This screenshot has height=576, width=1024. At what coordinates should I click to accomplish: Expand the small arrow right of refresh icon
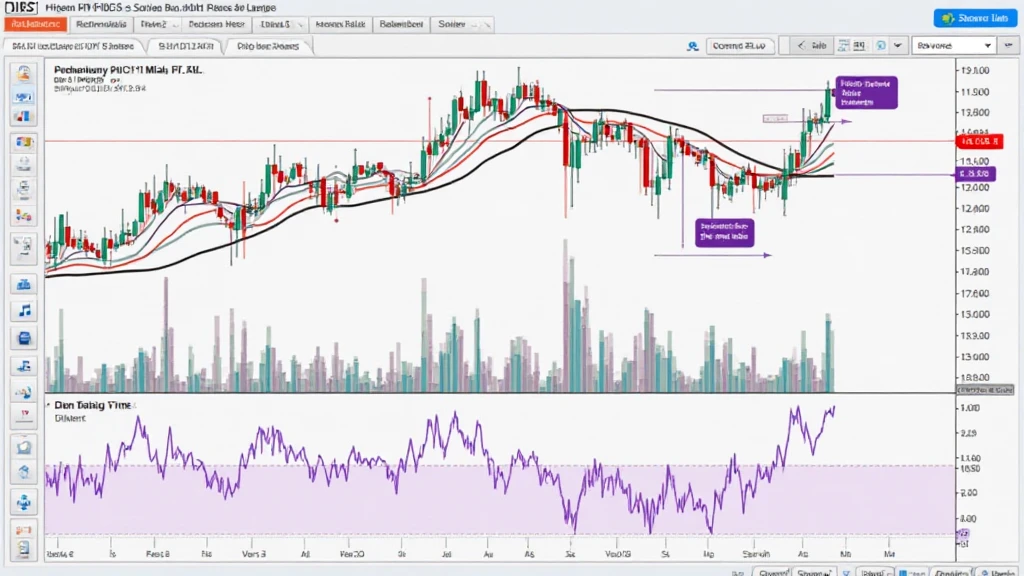(898, 45)
